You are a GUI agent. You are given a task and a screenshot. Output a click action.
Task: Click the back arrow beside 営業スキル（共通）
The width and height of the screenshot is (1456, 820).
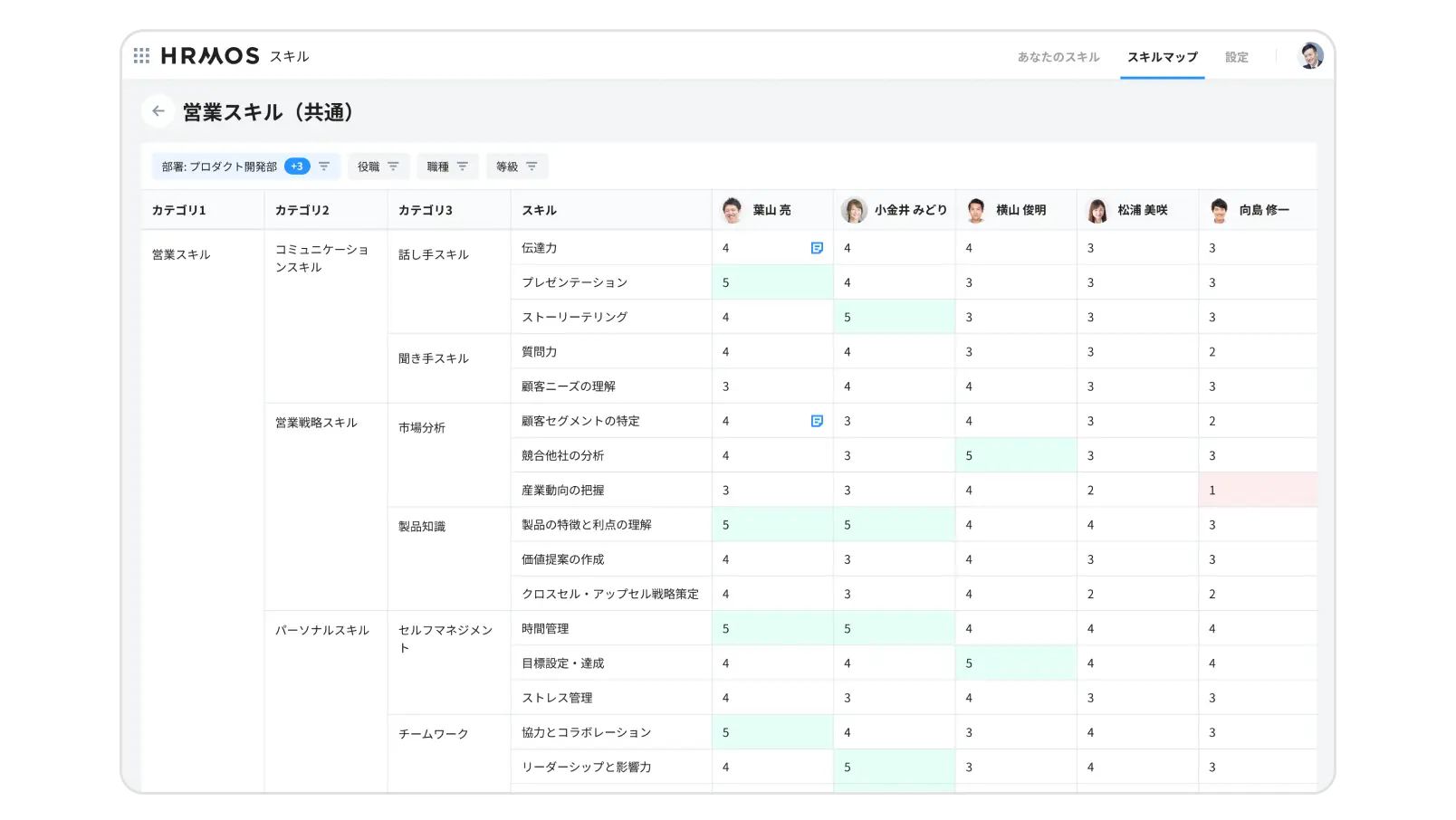158,110
